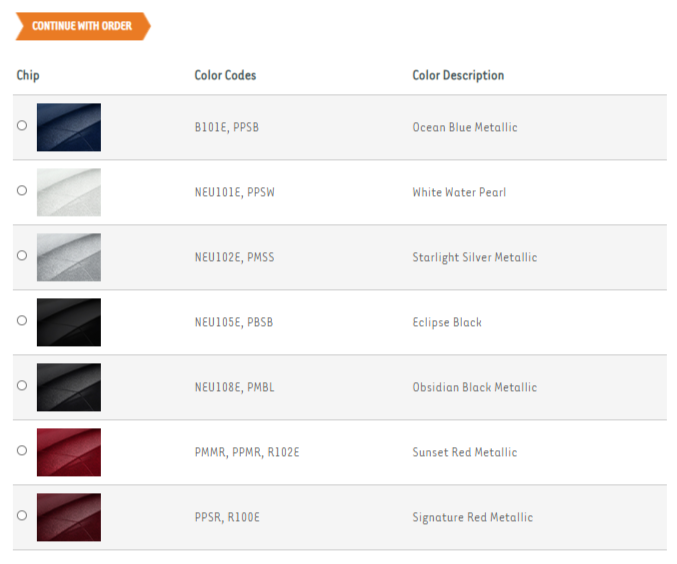The height and width of the screenshot is (564, 677).
Task: Select the Eclipse Black radio button
Action: coord(22,320)
